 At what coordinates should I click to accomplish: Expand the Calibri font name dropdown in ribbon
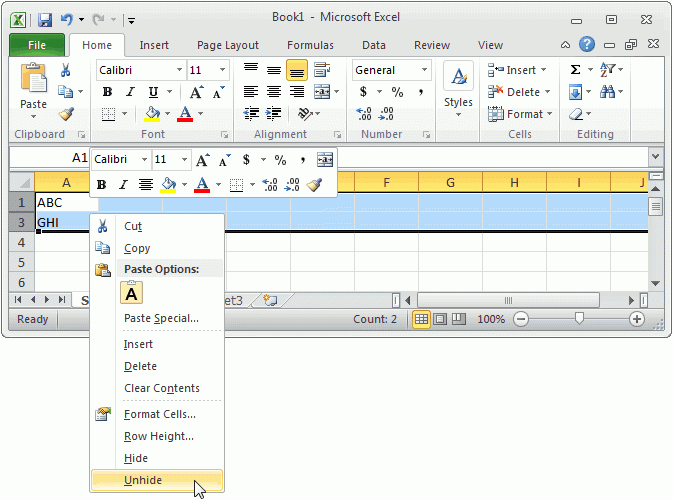(x=179, y=70)
